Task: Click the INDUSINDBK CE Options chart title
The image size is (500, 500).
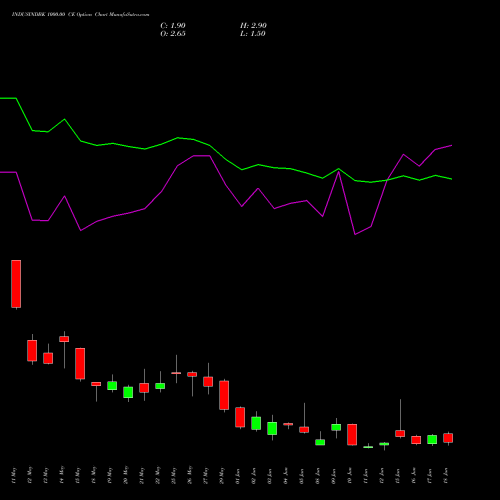Action: coord(81,15)
